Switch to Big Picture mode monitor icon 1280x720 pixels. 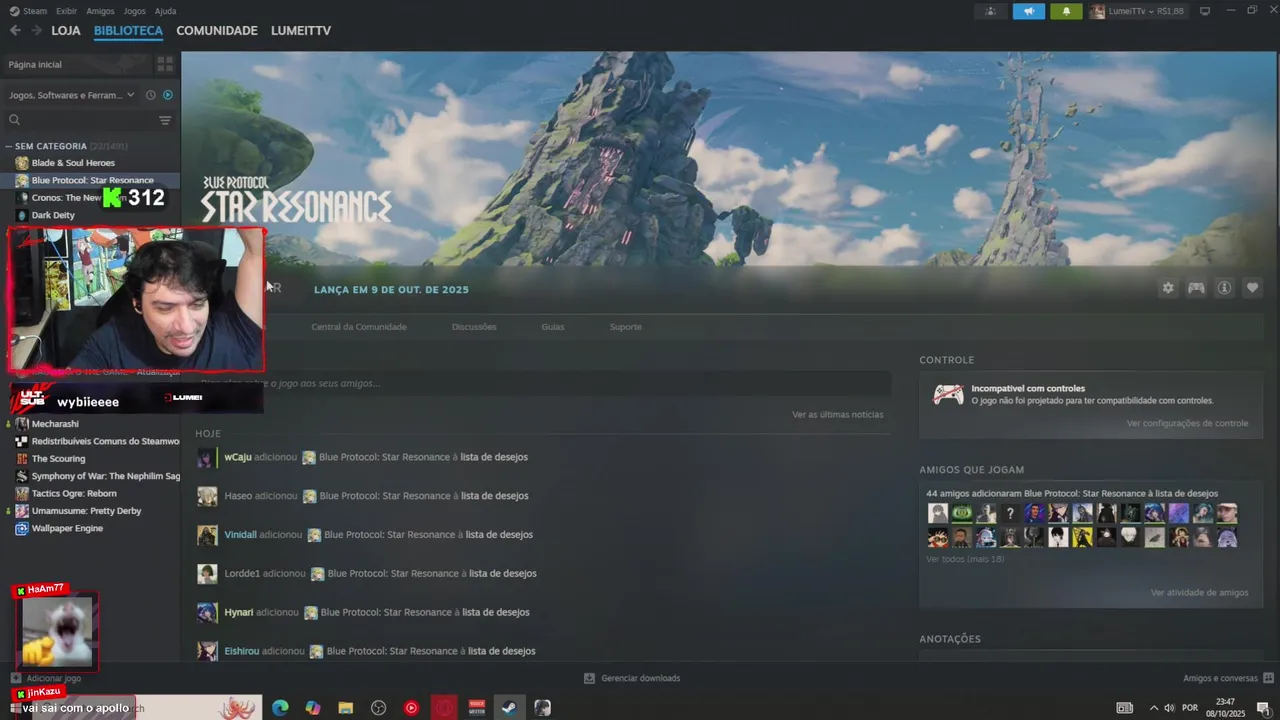(x=1204, y=11)
